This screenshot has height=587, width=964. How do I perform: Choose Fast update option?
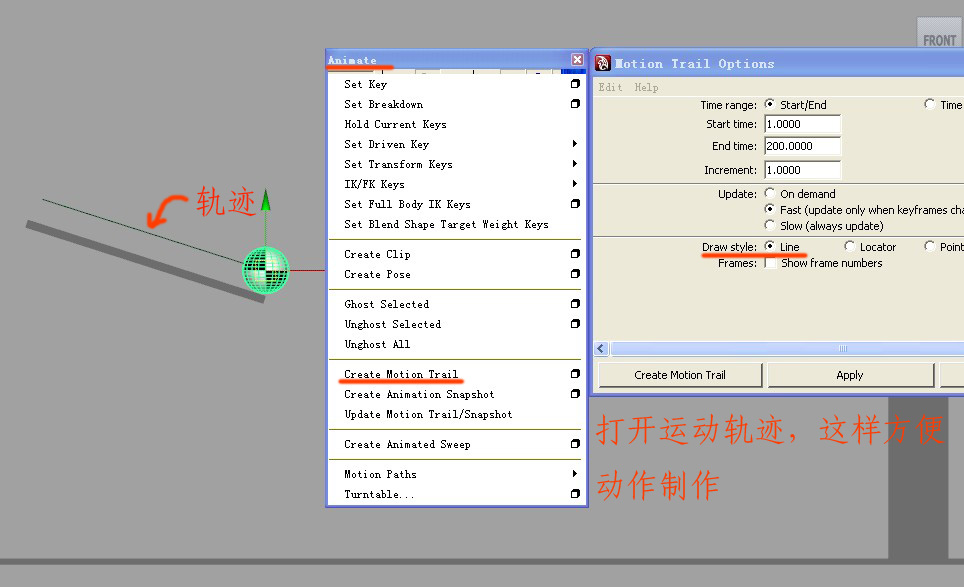(769, 210)
